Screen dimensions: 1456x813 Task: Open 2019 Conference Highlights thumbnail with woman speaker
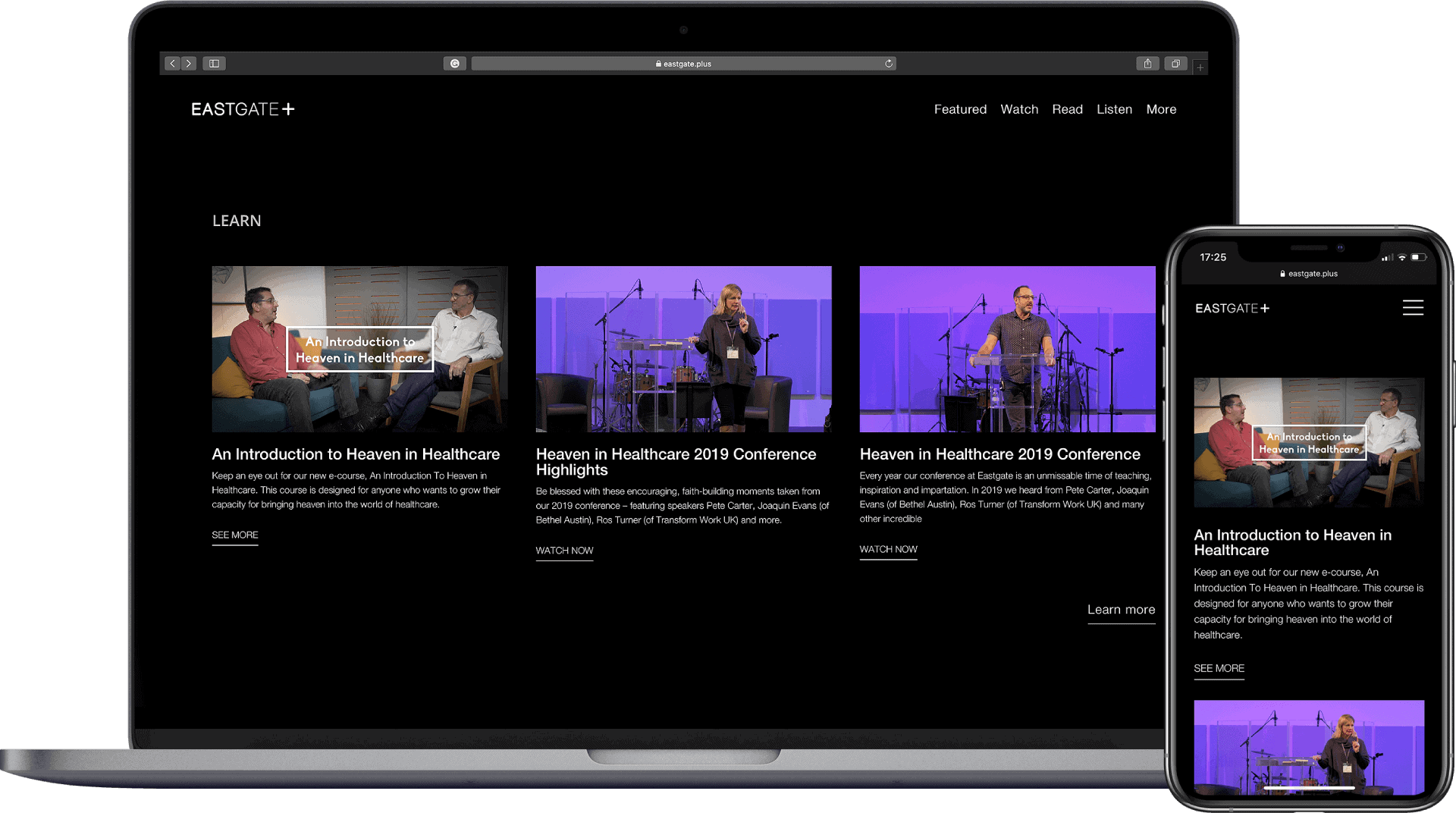tap(683, 349)
